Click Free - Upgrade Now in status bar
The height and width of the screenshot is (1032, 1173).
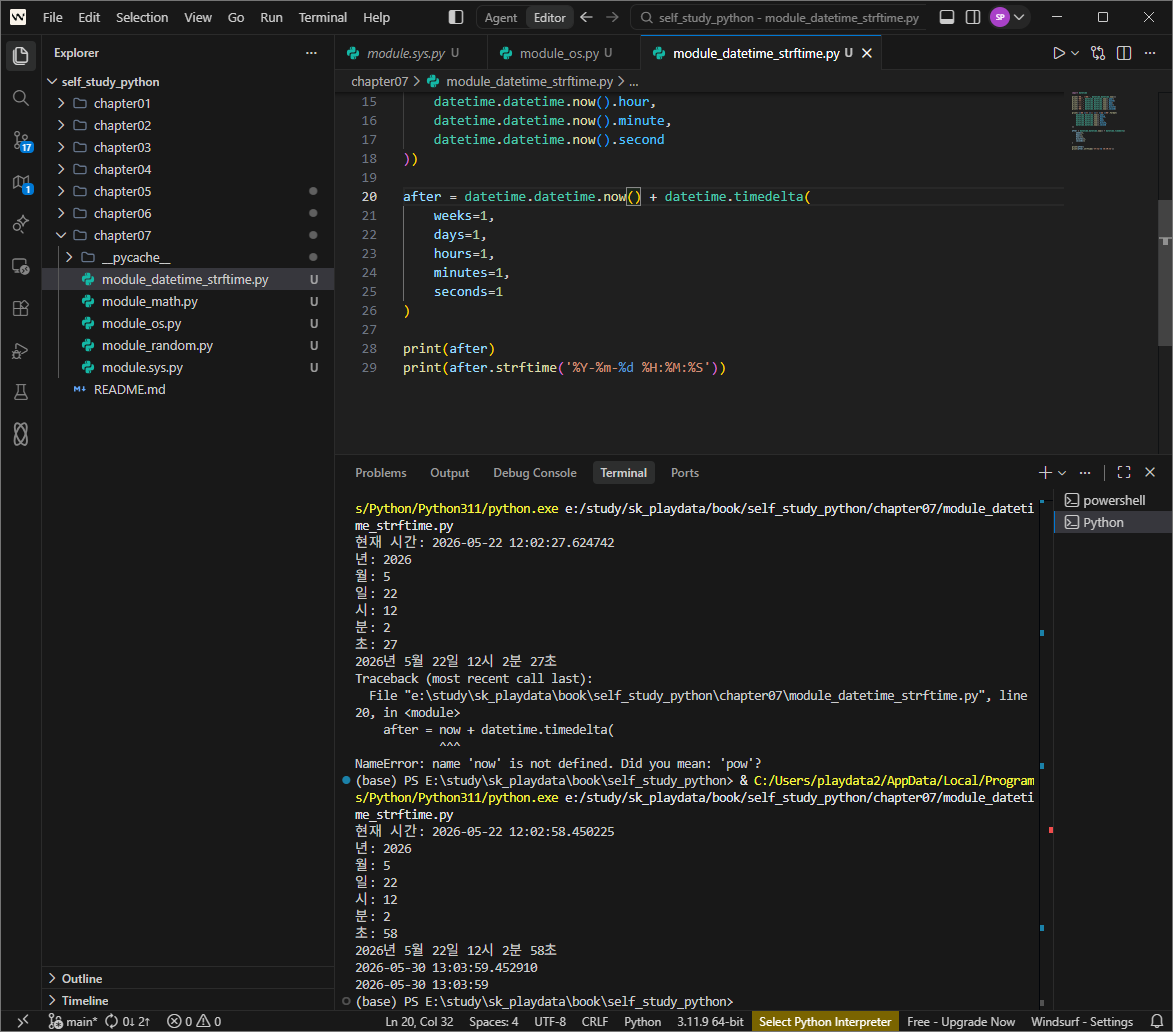point(961,1022)
